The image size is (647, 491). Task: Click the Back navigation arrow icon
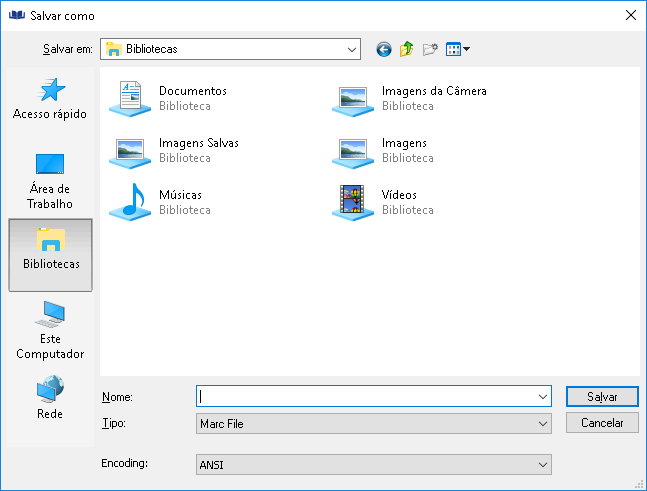click(383, 48)
